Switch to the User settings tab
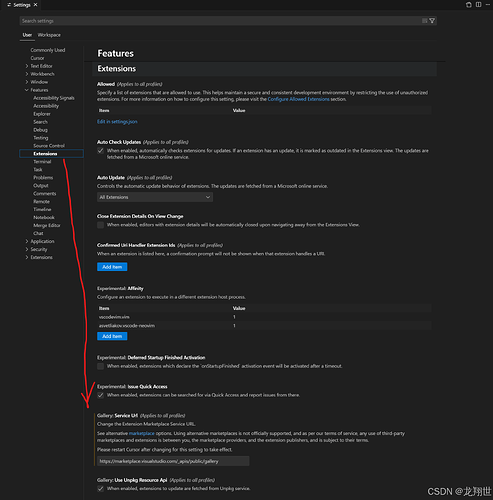 (x=27, y=35)
